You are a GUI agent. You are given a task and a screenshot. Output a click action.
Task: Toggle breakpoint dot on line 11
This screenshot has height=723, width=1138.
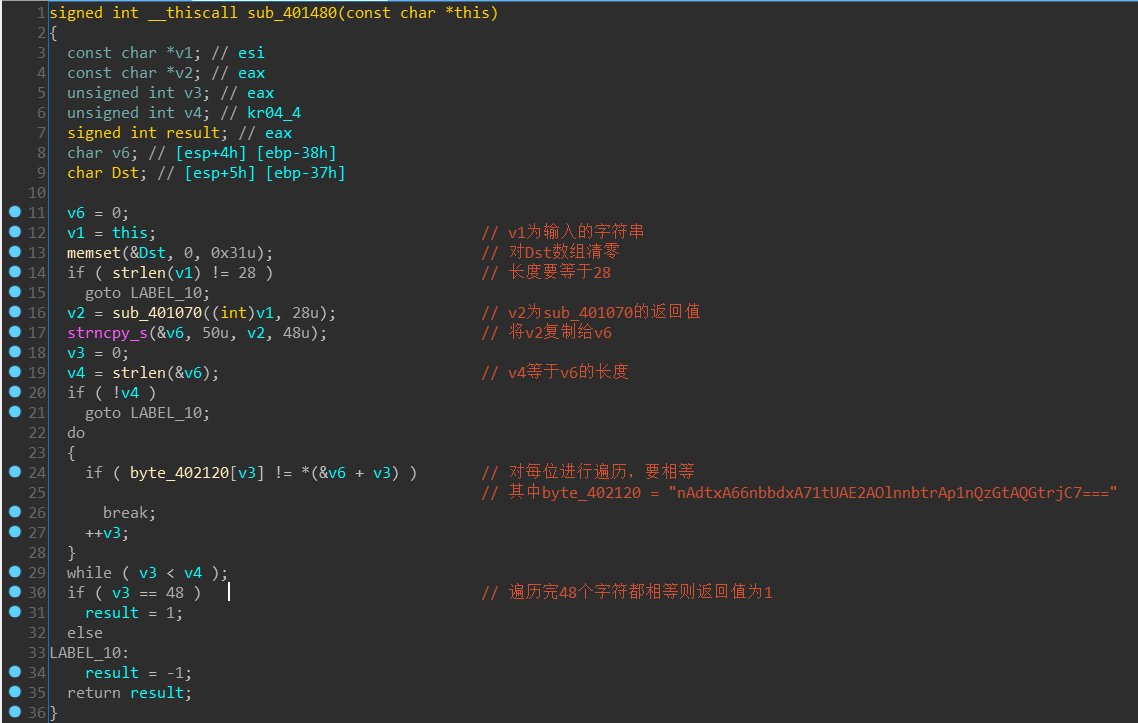15,212
